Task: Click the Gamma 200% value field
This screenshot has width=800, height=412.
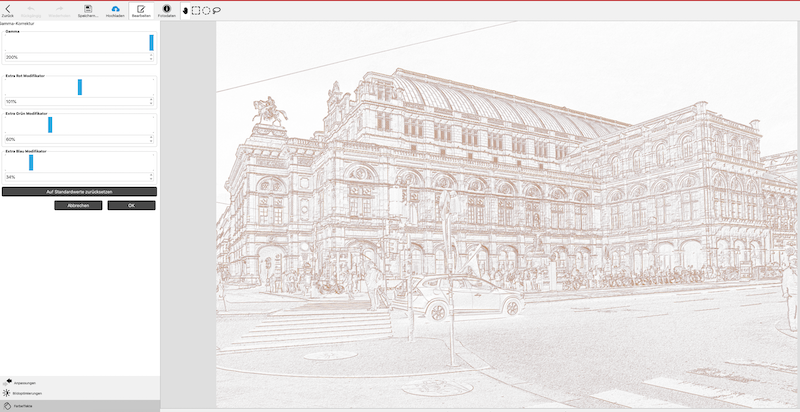Action: [x=77, y=58]
